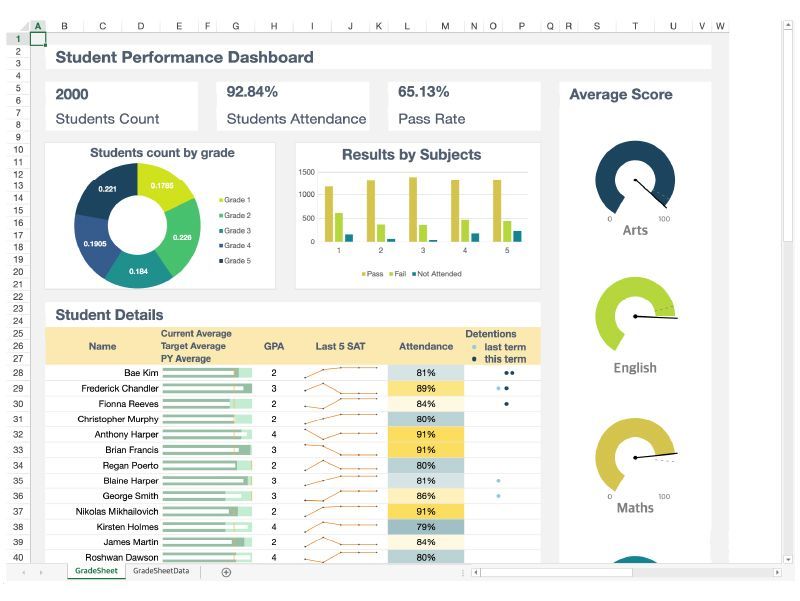Click the Grade 1 donut slice 0.1785
800x601 pixels.
point(163,185)
